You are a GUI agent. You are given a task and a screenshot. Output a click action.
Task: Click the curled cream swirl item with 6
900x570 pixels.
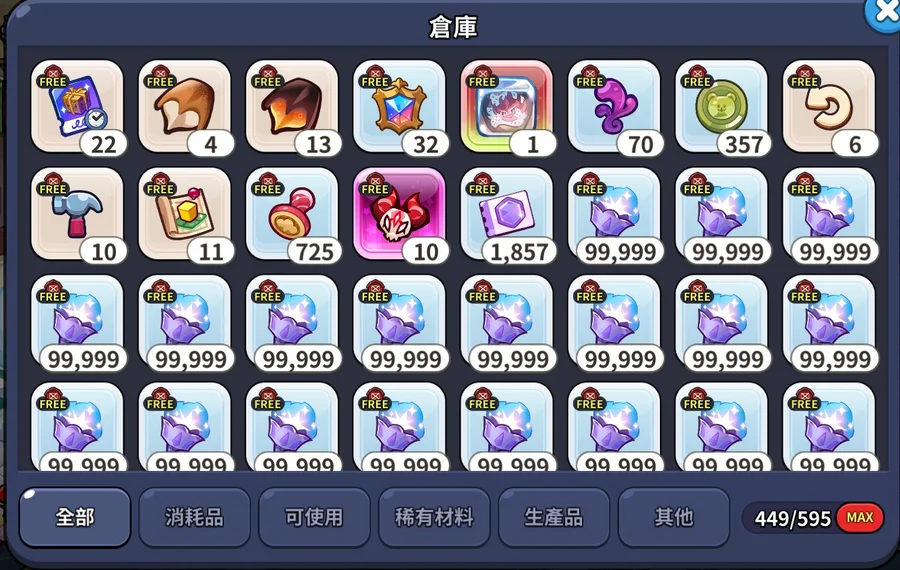(x=828, y=107)
